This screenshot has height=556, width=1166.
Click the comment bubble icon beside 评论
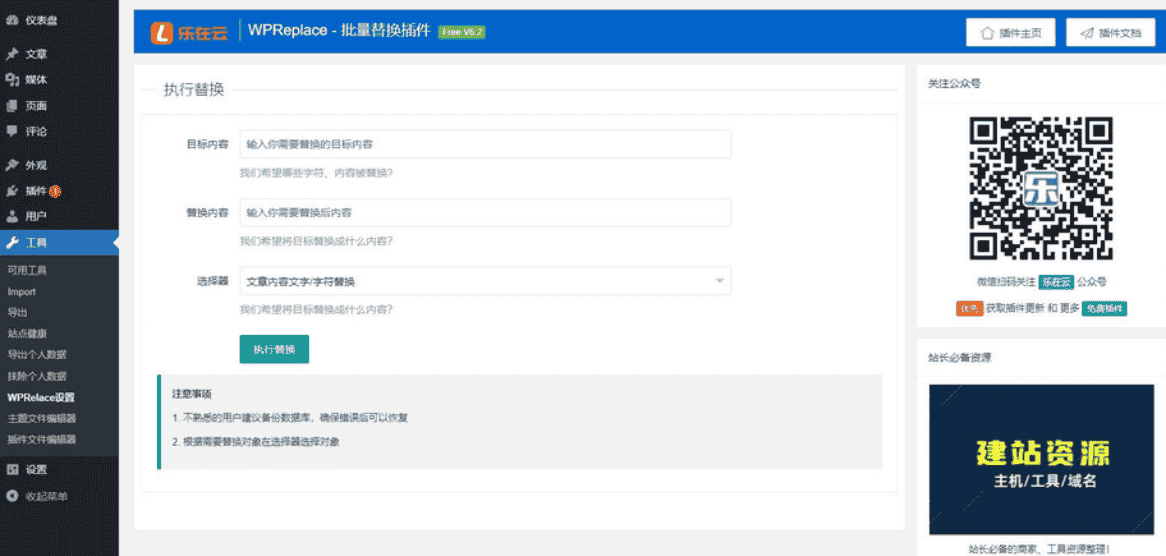coord(12,131)
